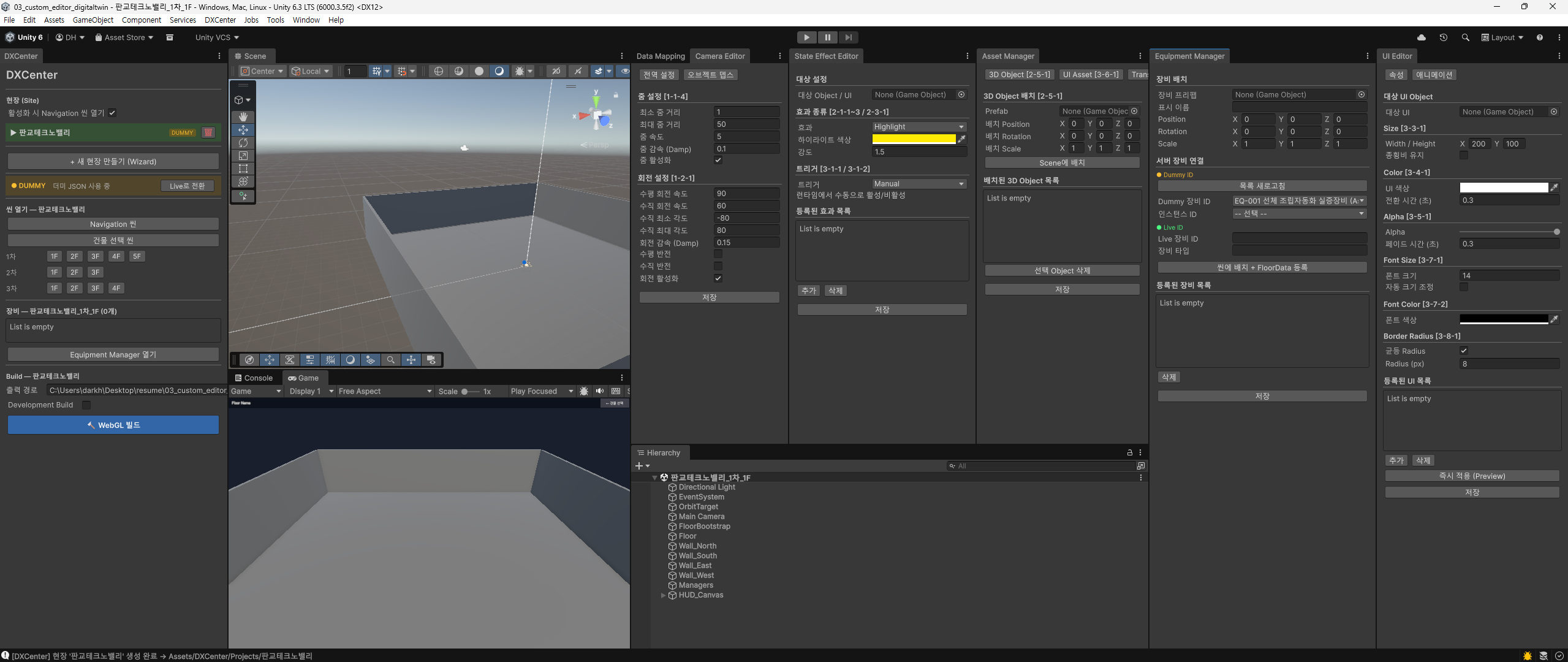The image size is (1568, 662).
Task: Click the search icon in the Scene view footer
Action: (x=391, y=360)
